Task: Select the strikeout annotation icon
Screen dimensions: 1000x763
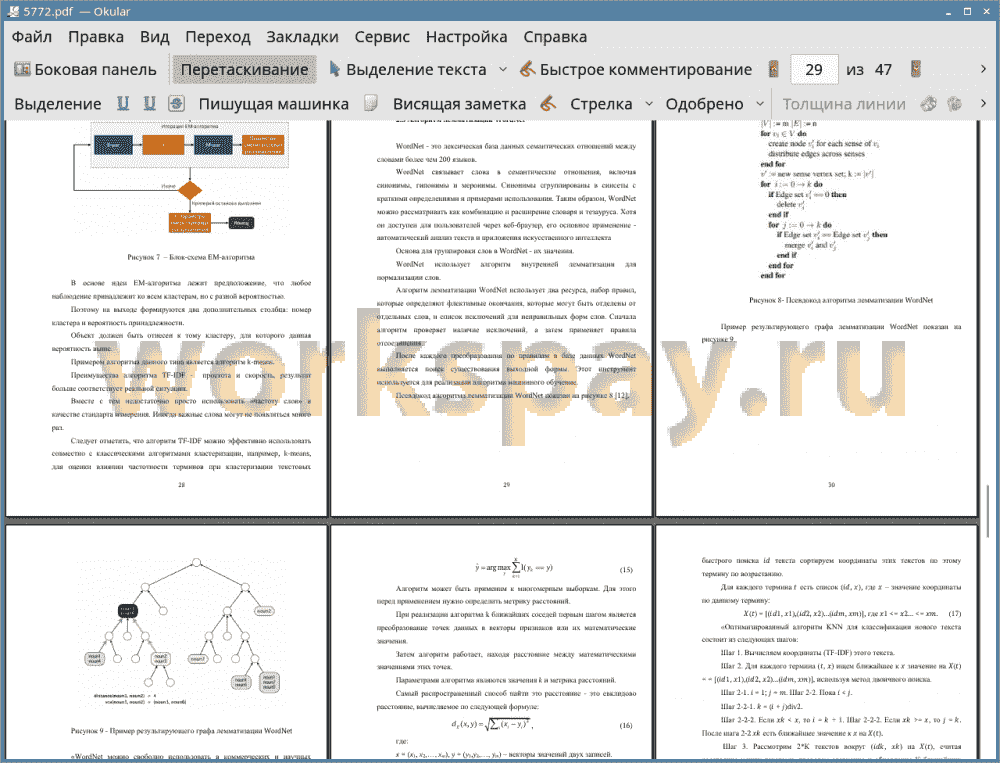Action: [177, 104]
